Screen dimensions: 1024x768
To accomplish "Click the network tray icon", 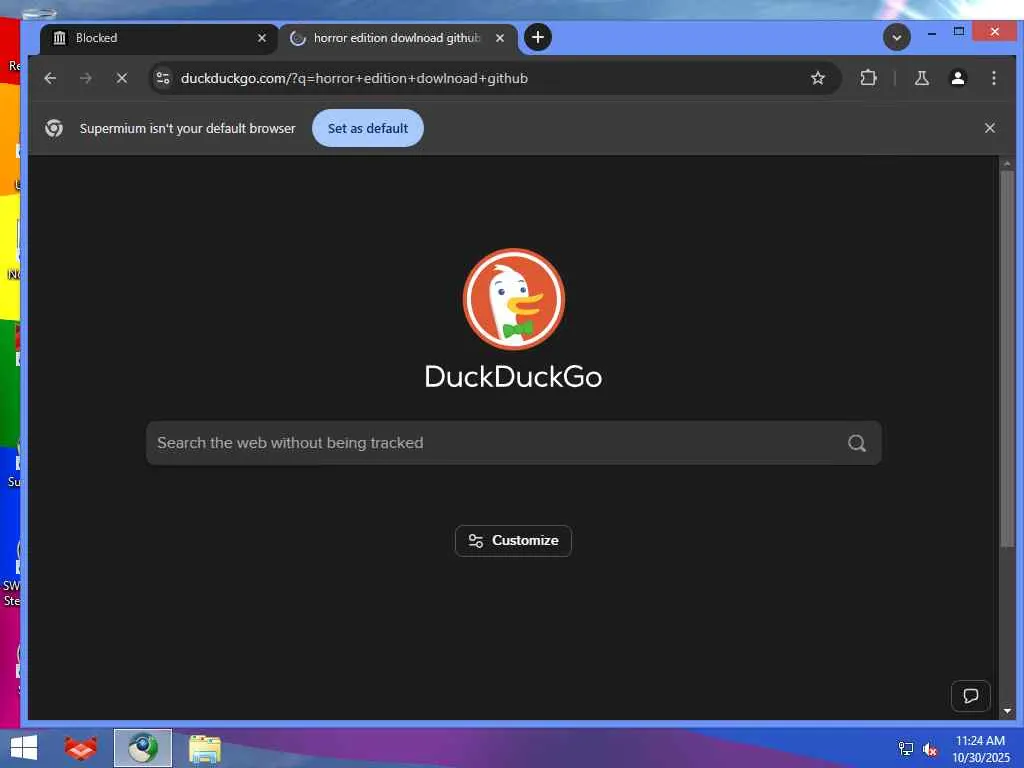I will pyautogui.click(x=905, y=749).
